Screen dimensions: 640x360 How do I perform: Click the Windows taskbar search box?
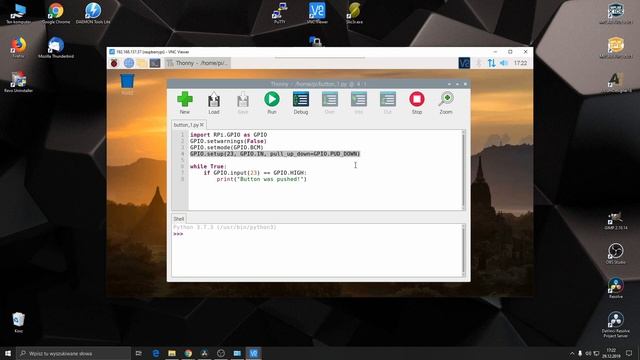point(73,353)
